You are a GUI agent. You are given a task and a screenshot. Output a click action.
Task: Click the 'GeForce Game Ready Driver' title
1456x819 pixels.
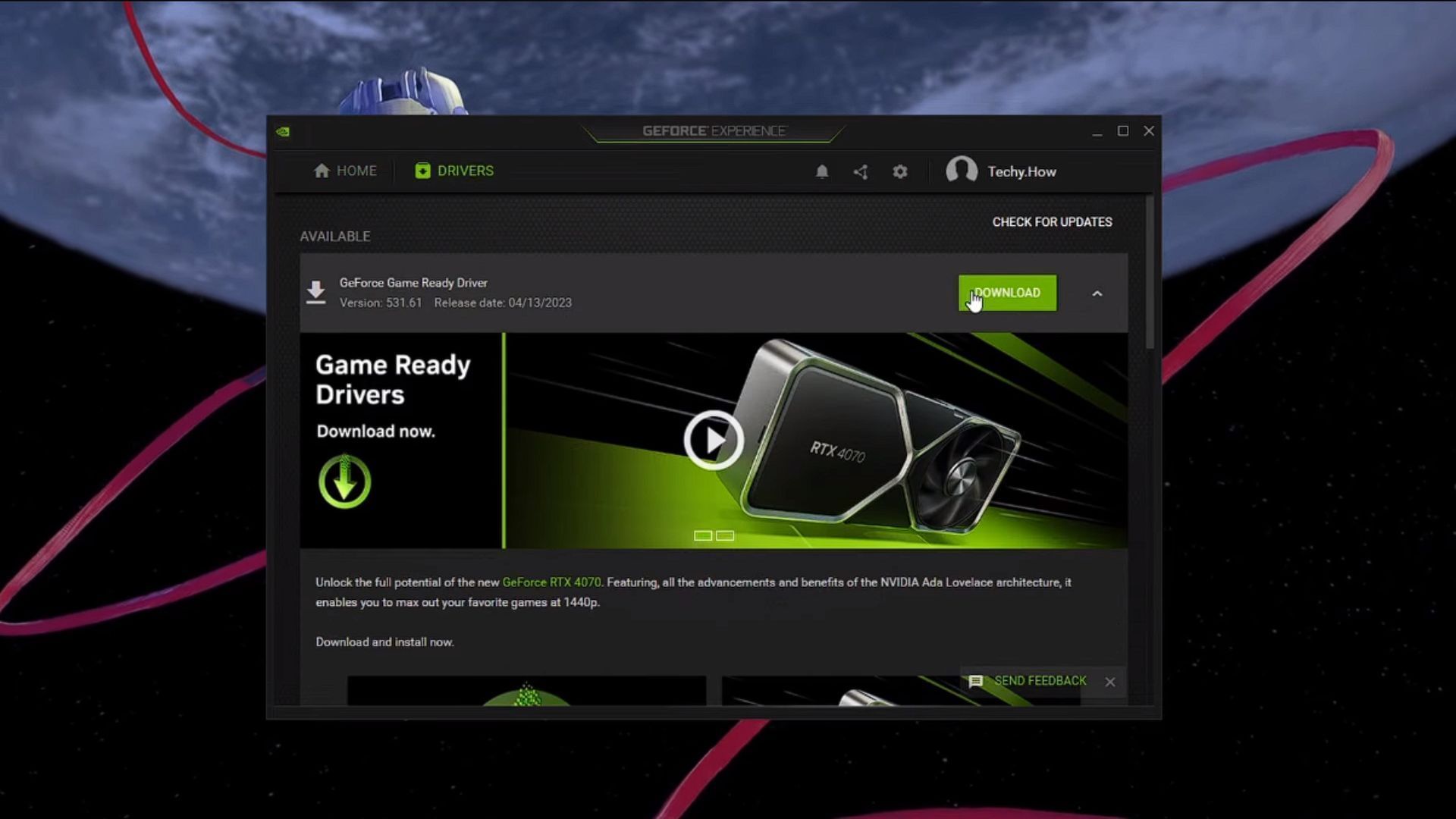[x=413, y=283]
